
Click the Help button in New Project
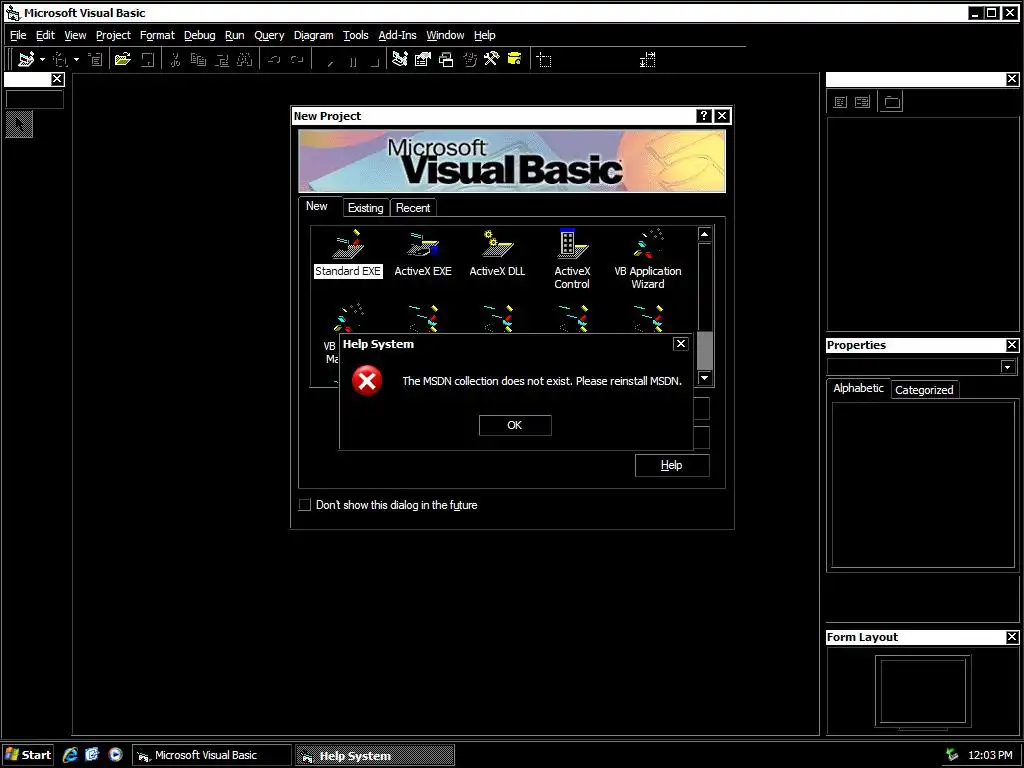672,465
